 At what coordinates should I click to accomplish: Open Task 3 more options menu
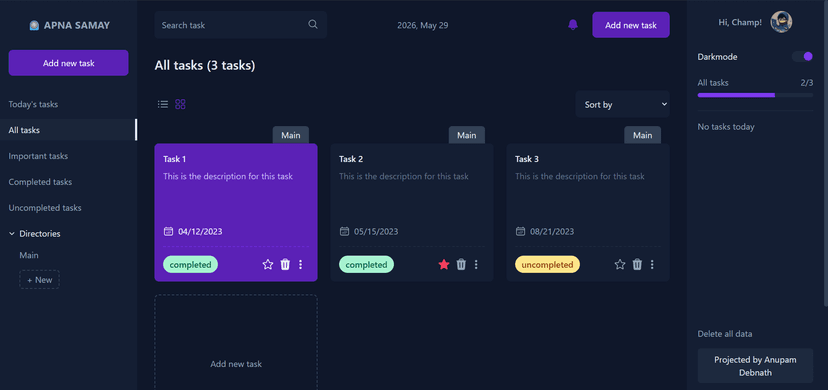click(652, 264)
